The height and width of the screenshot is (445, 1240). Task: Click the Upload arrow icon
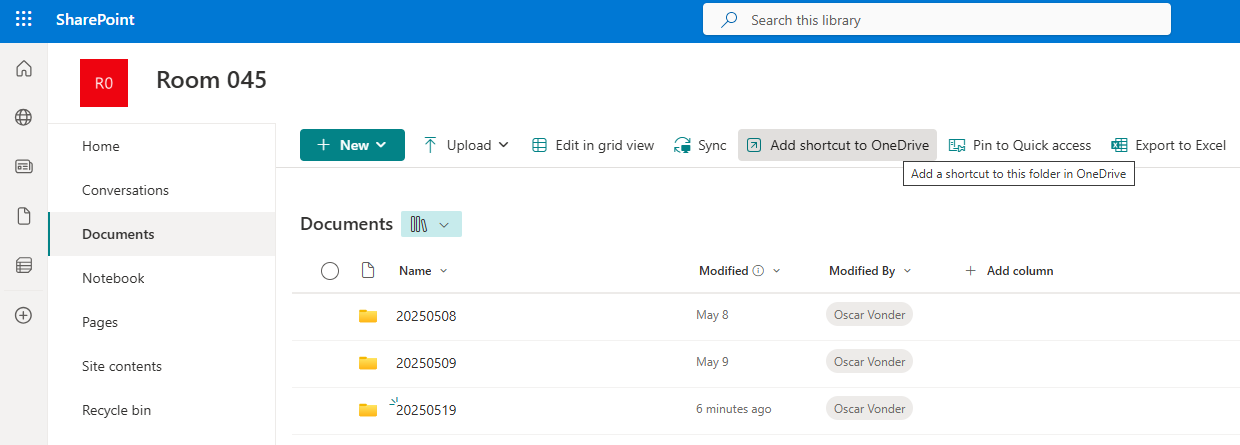click(430, 145)
